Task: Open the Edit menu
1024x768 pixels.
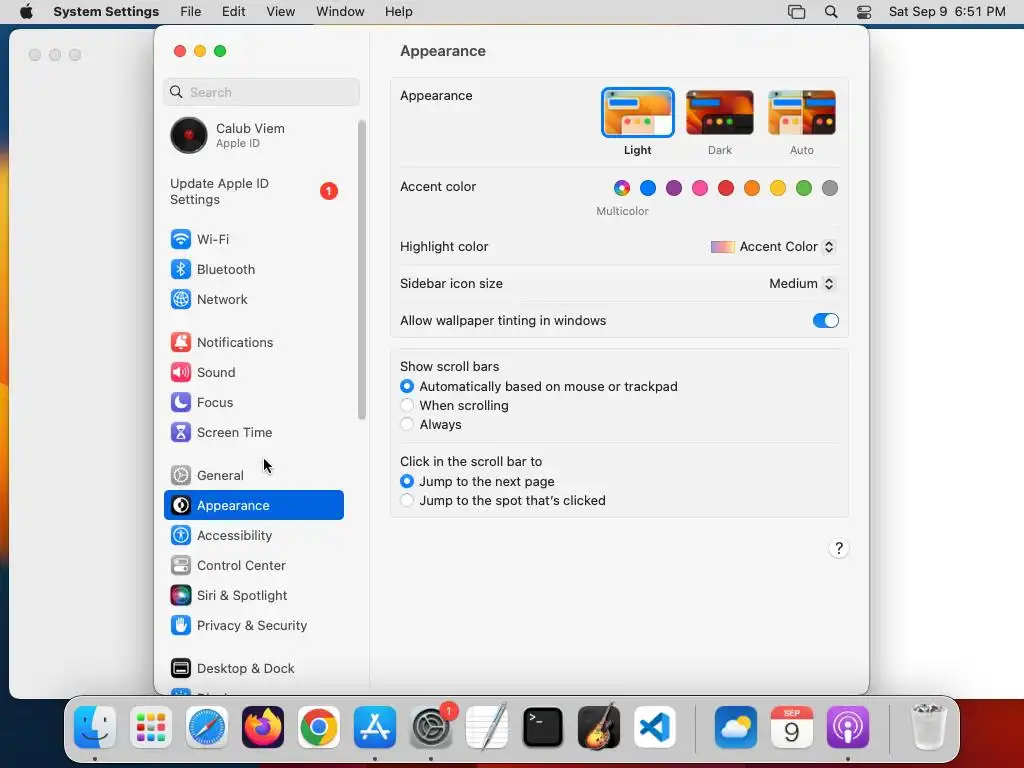Action: point(233,12)
